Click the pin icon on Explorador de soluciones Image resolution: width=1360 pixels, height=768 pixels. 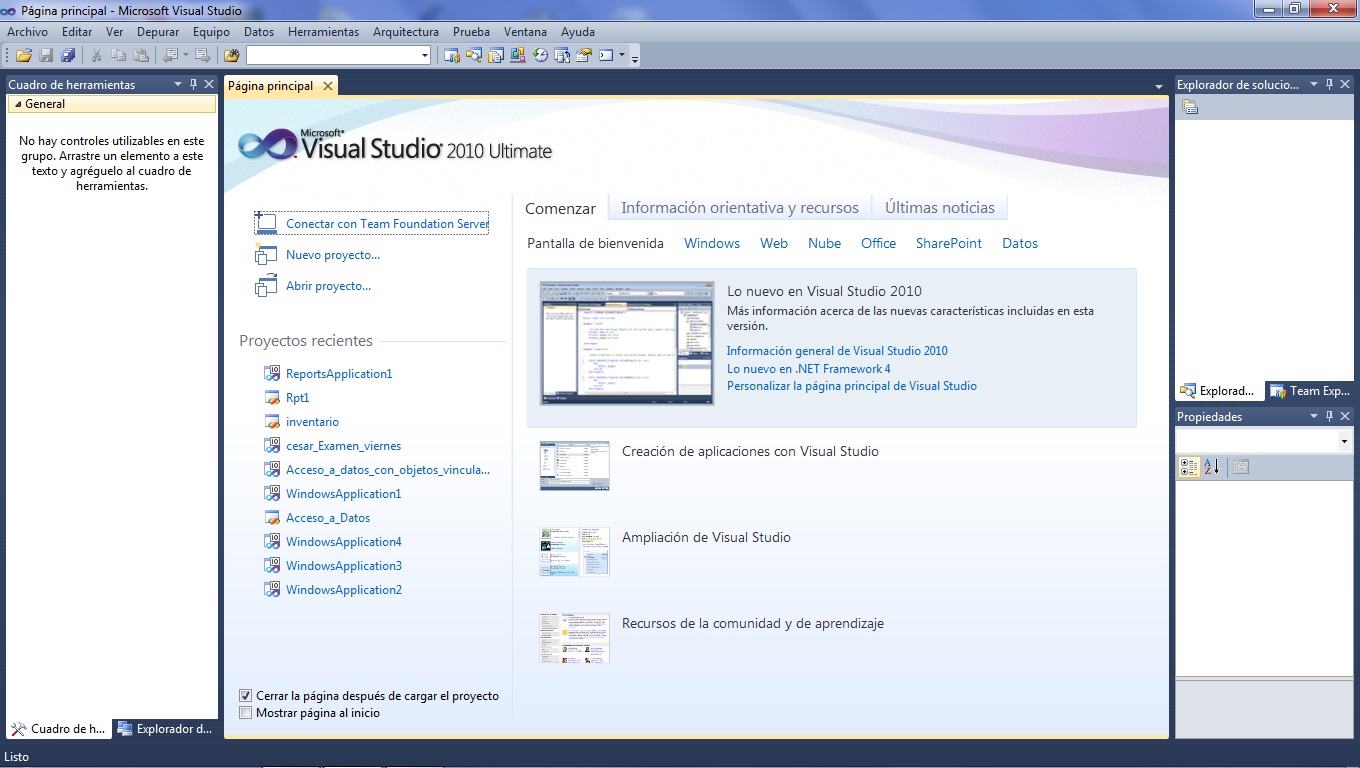coord(1331,85)
